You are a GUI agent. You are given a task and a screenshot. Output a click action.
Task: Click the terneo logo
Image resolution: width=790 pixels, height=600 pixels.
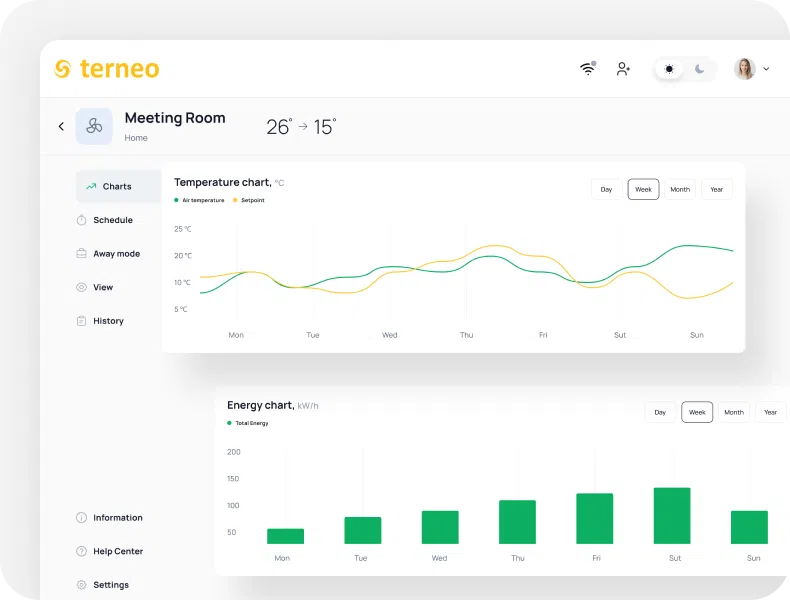click(x=107, y=69)
